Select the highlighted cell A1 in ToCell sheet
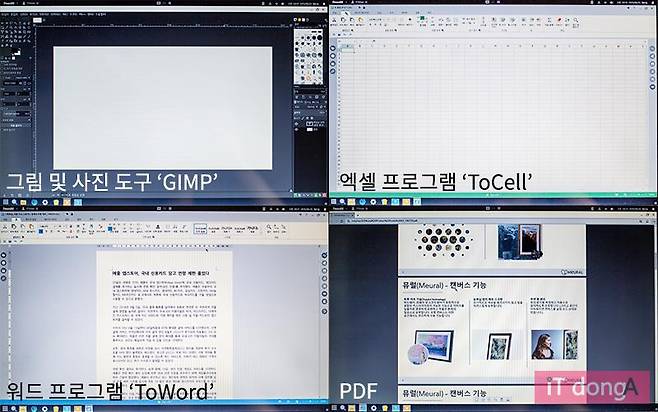Viewport: 658px width, 412px height. coord(348,50)
